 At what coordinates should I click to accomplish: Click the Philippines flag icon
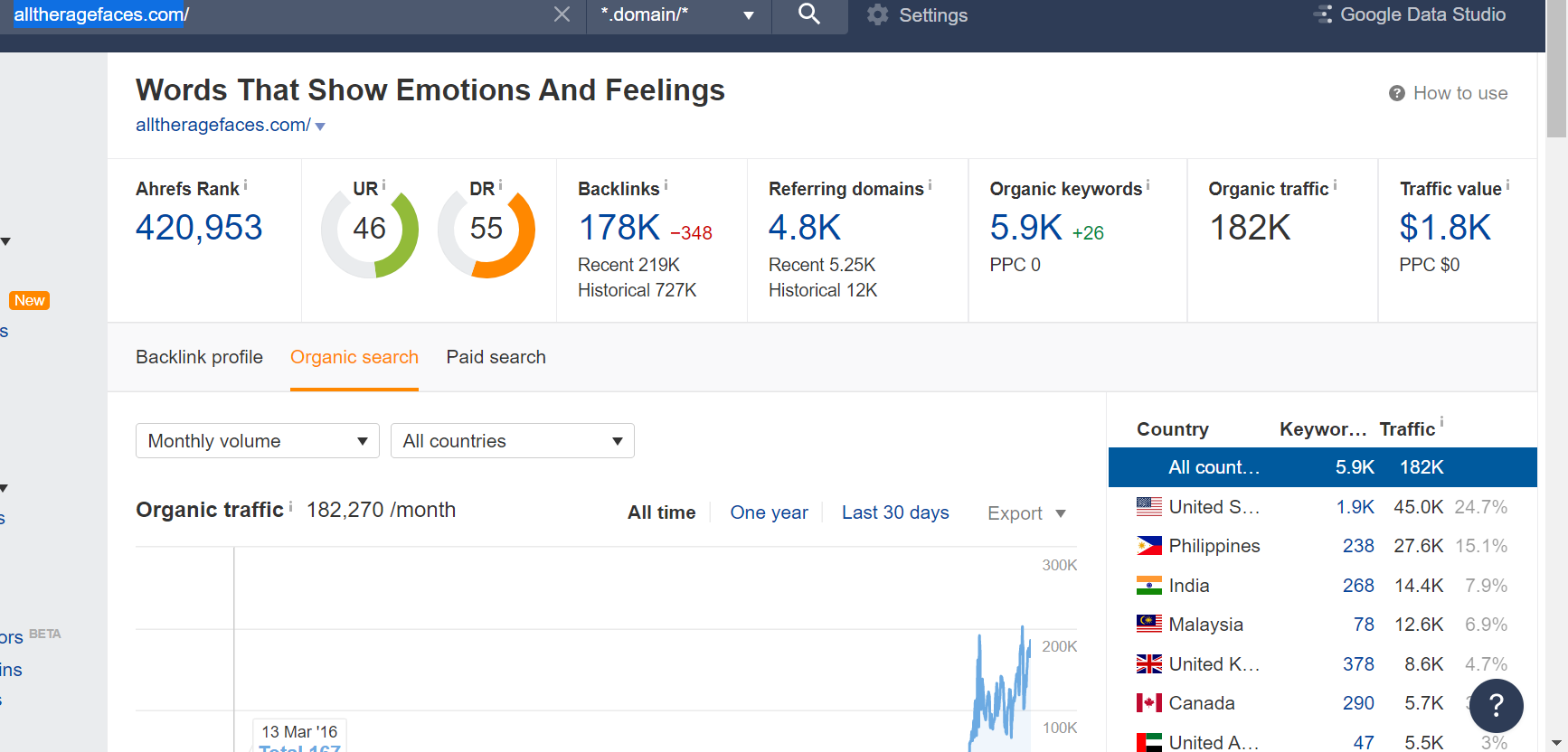(x=1149, y=546)
